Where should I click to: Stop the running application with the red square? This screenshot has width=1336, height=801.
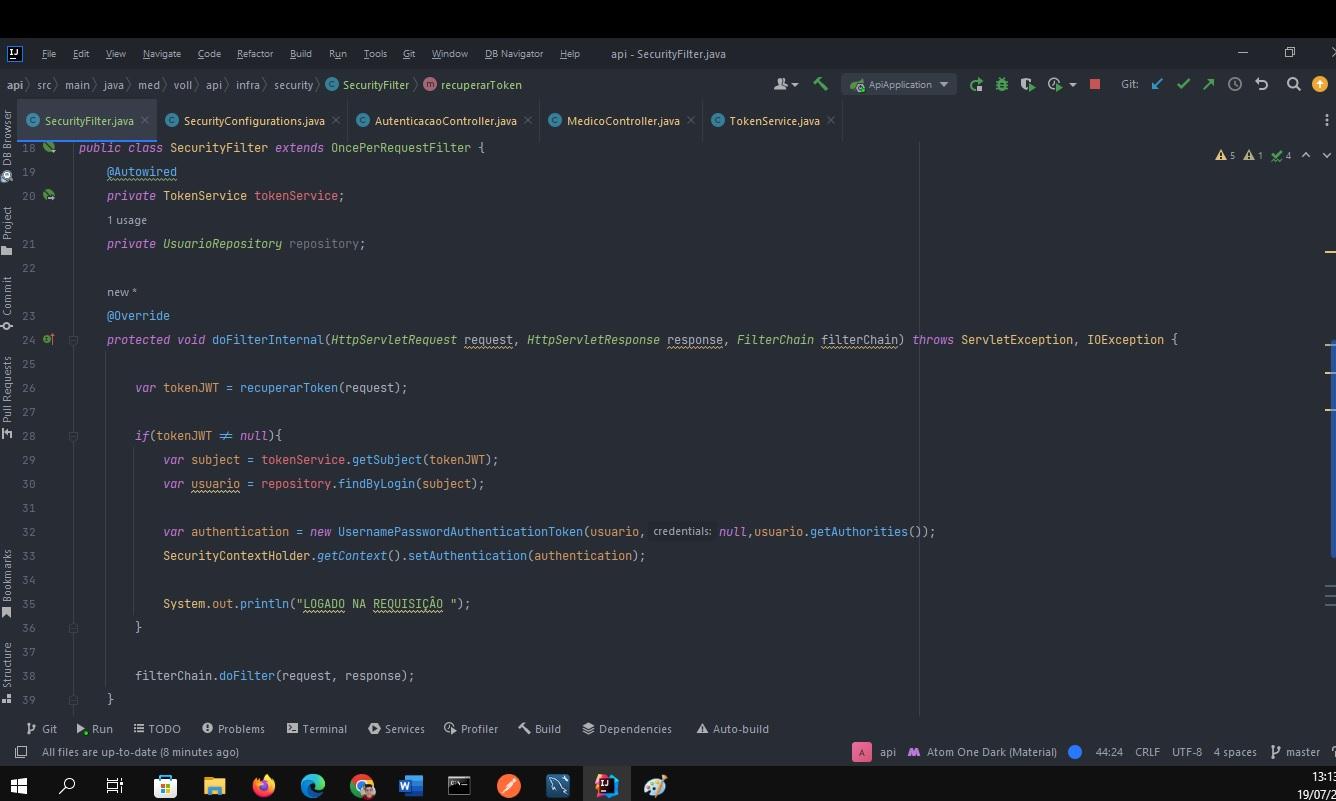pos(1095,85)
